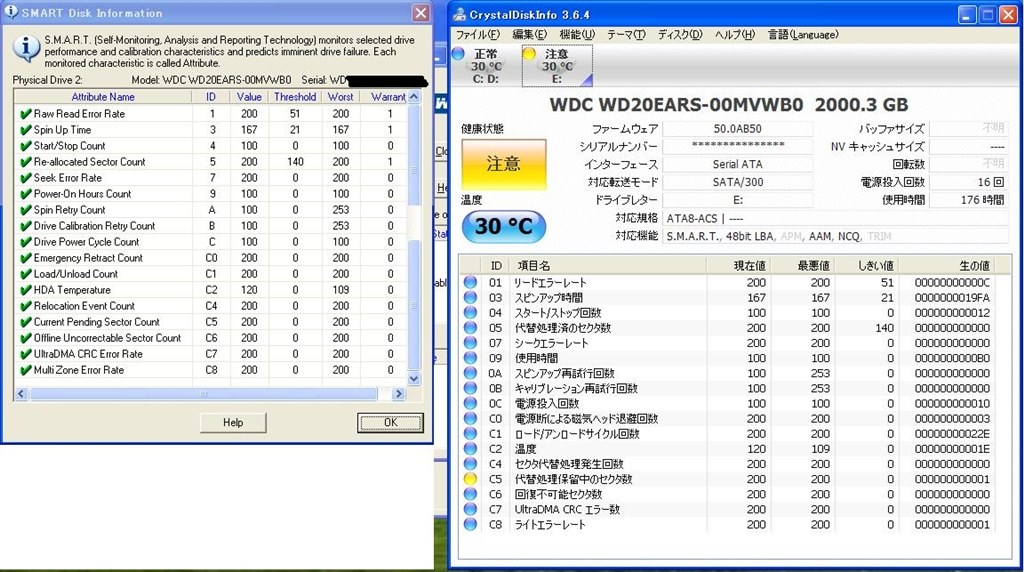Viewport: 1024px width, 572px height.
Task: Click the status circle for attribute 05
Action: coord(470,328)
